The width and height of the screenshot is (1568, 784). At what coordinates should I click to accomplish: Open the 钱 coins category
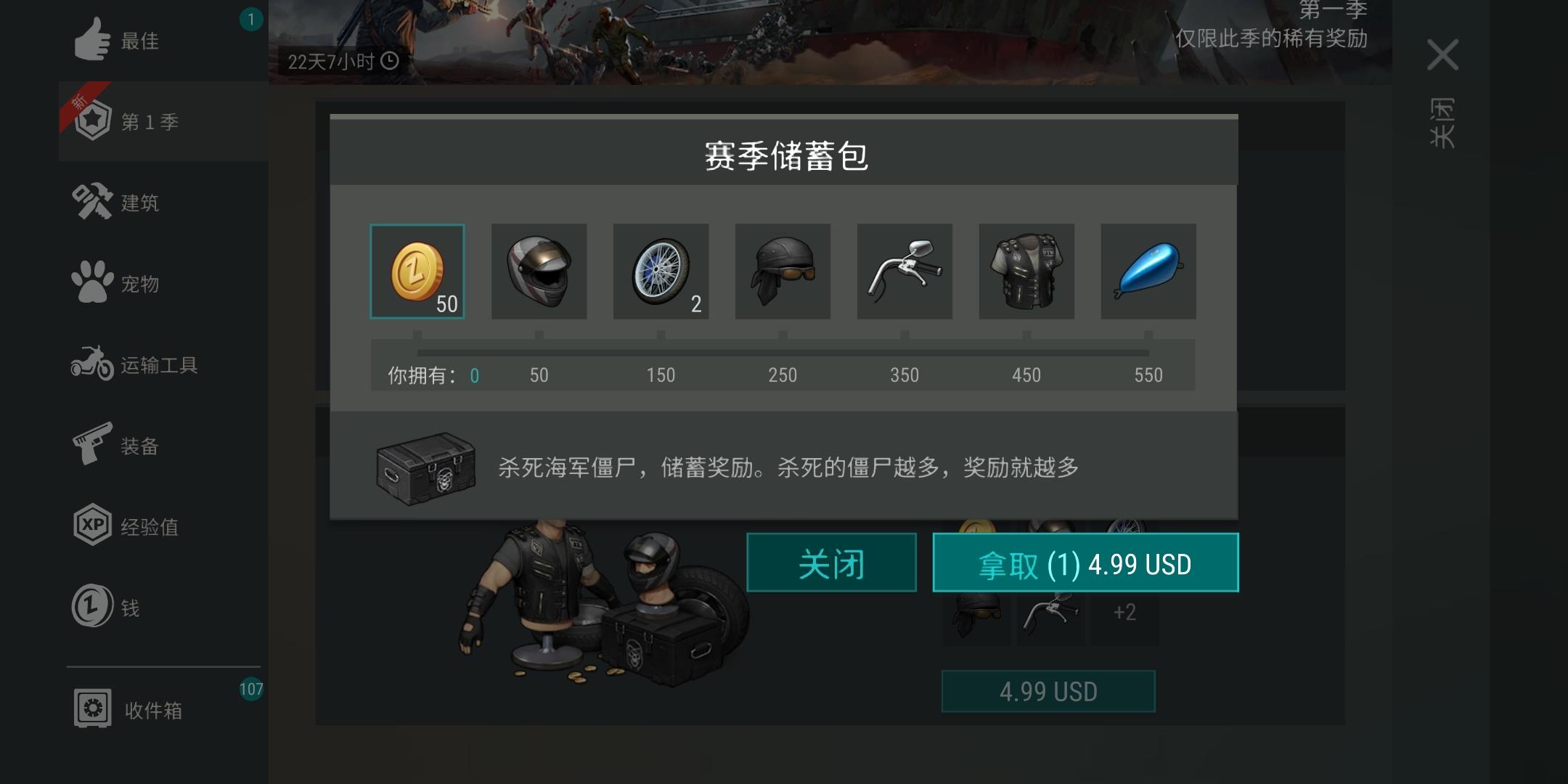click(163, 607)
